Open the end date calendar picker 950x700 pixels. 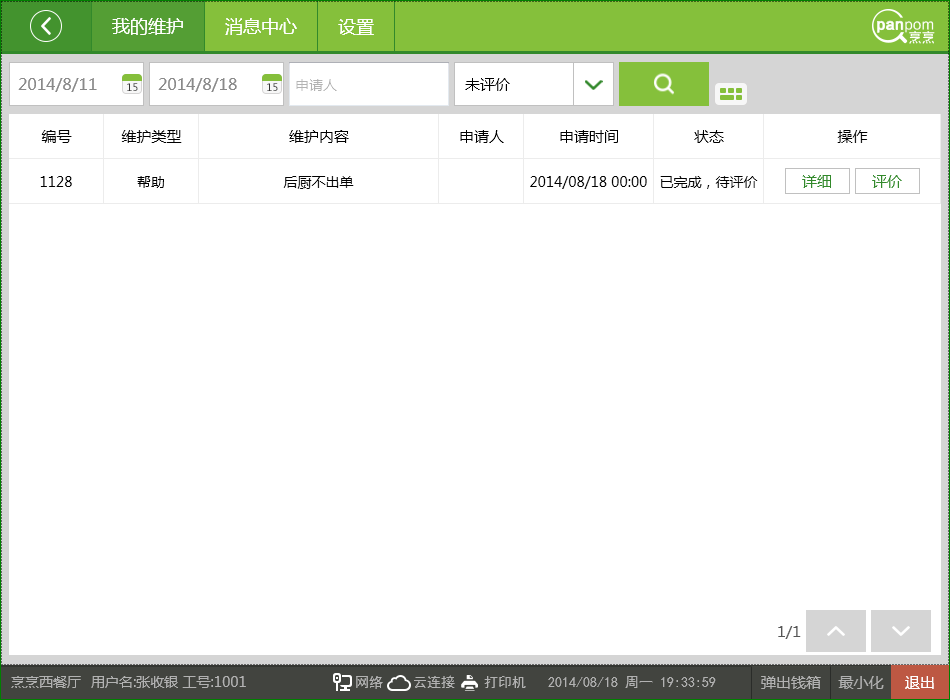pos(272,84)
